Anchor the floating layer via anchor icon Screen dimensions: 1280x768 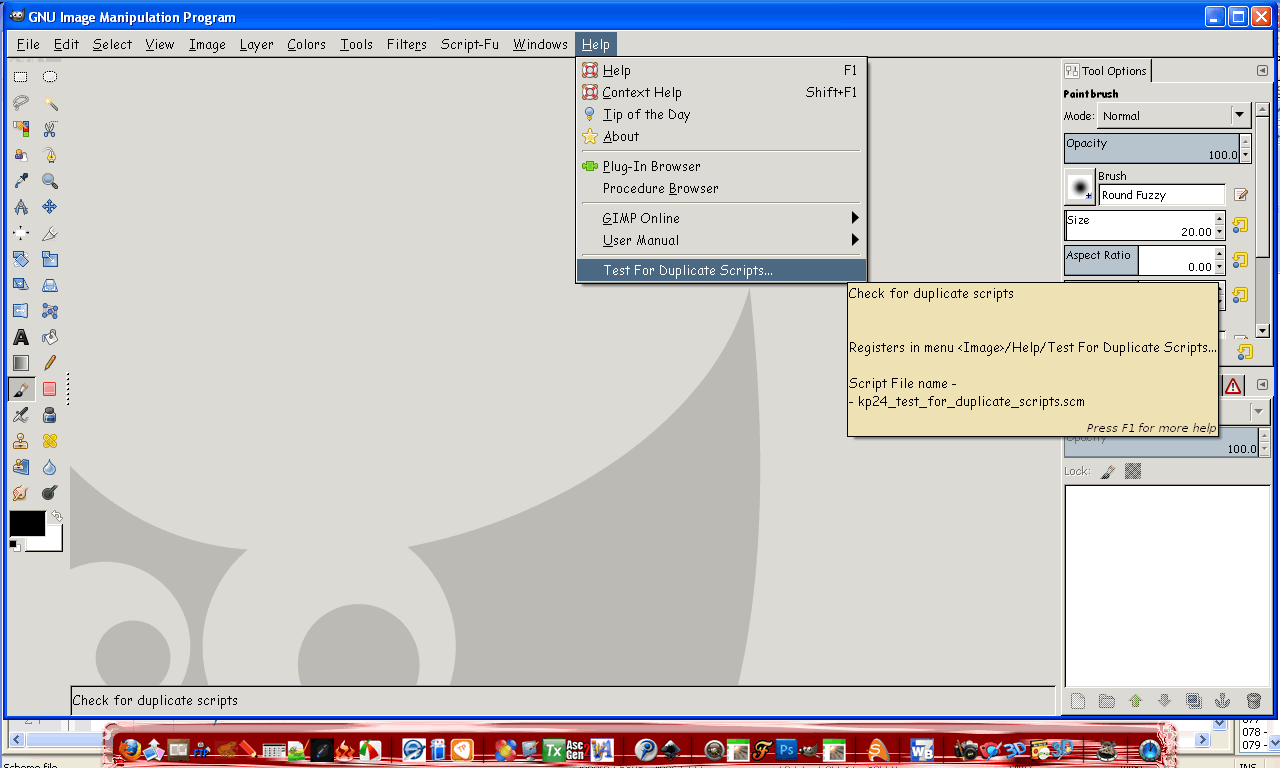(1222, 701)
